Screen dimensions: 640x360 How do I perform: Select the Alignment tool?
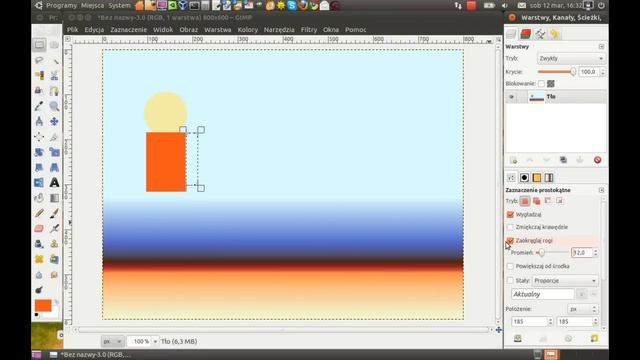click(x=39, y=137)
